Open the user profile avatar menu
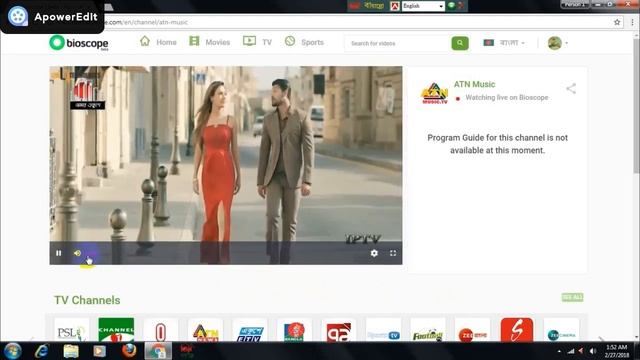This screenshot has height=360, width=640. (x=557, y=43)
